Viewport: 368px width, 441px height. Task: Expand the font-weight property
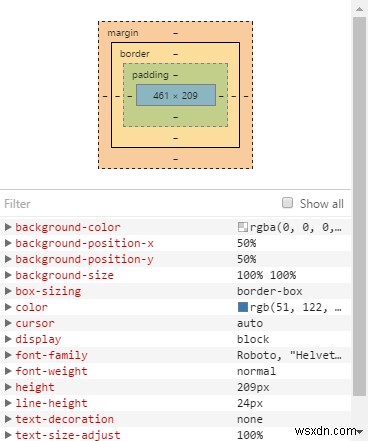pyautogui.click(x=8, y=371)
